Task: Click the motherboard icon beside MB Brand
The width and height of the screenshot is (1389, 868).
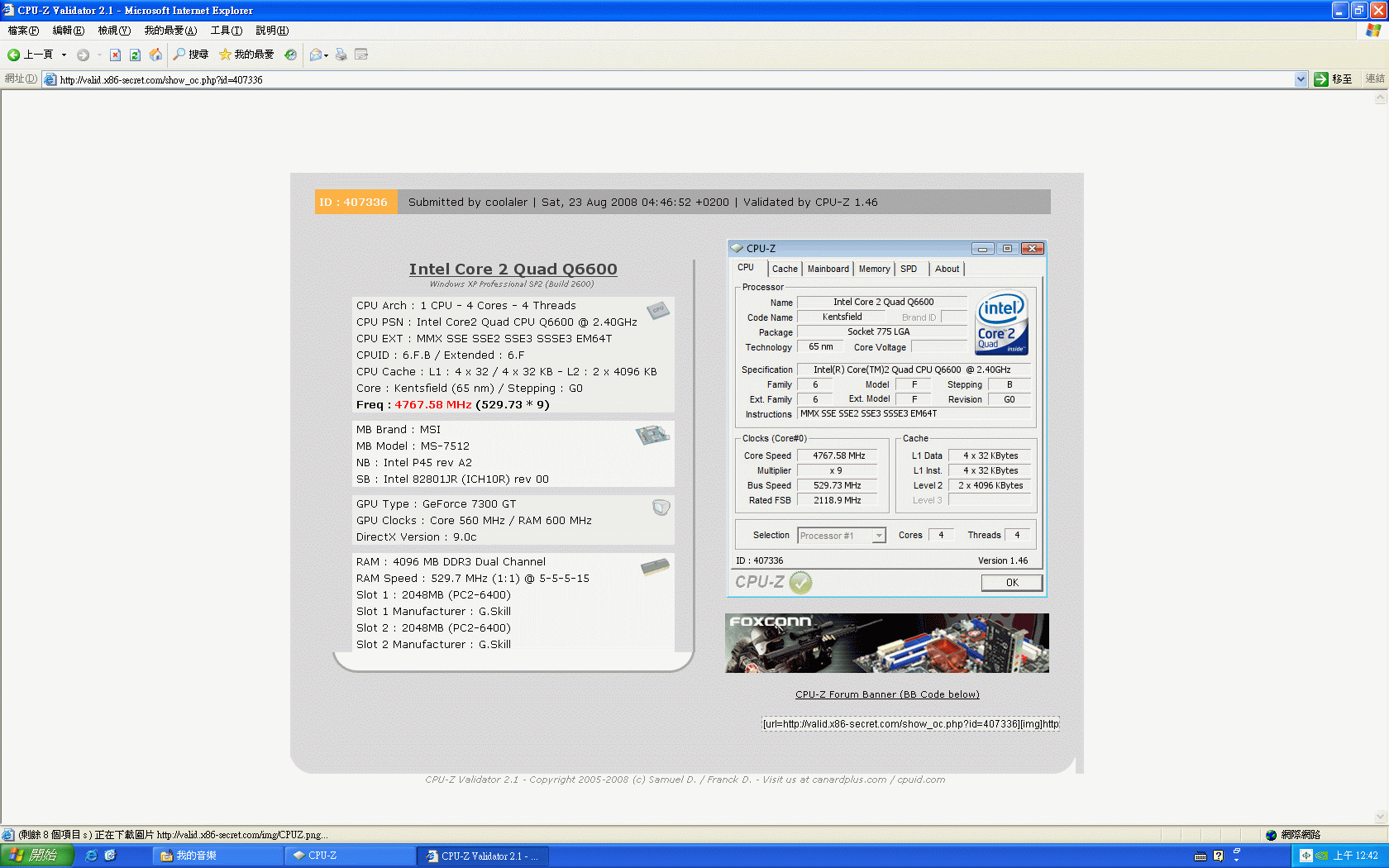Action: 652,435
